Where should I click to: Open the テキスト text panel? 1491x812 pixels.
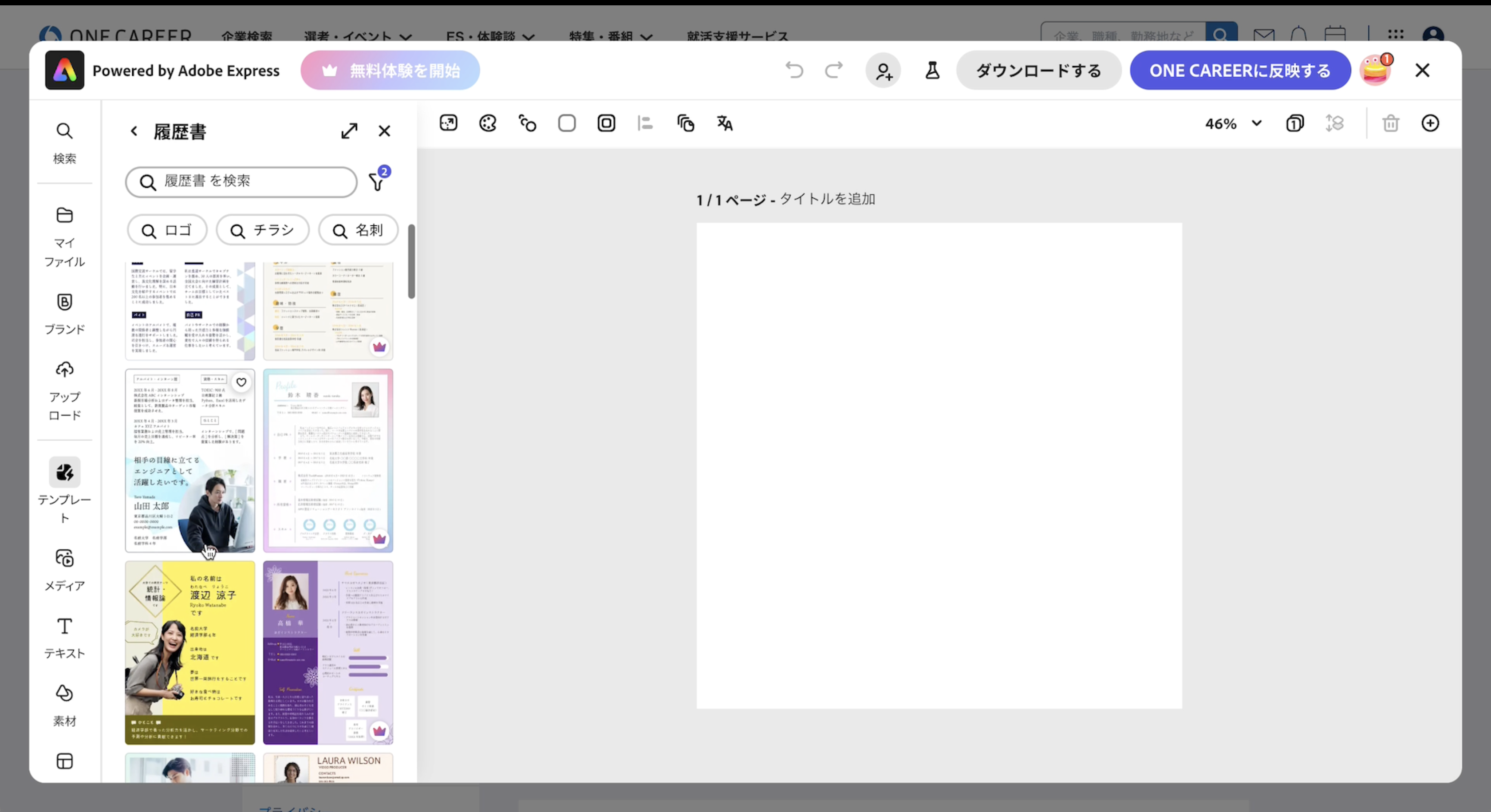[64, 638]
